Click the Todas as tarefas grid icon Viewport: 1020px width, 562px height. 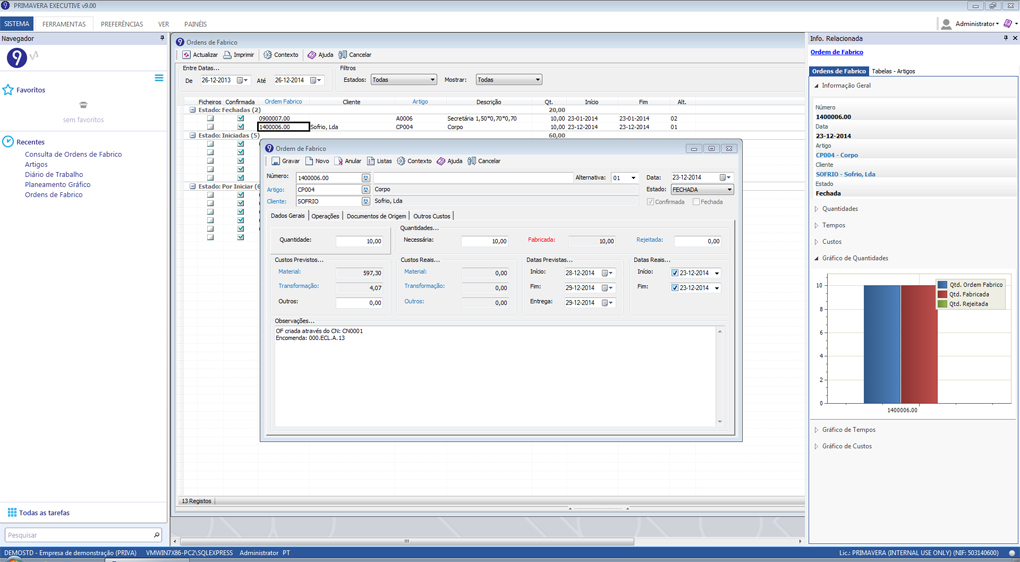tap(12, 513)
